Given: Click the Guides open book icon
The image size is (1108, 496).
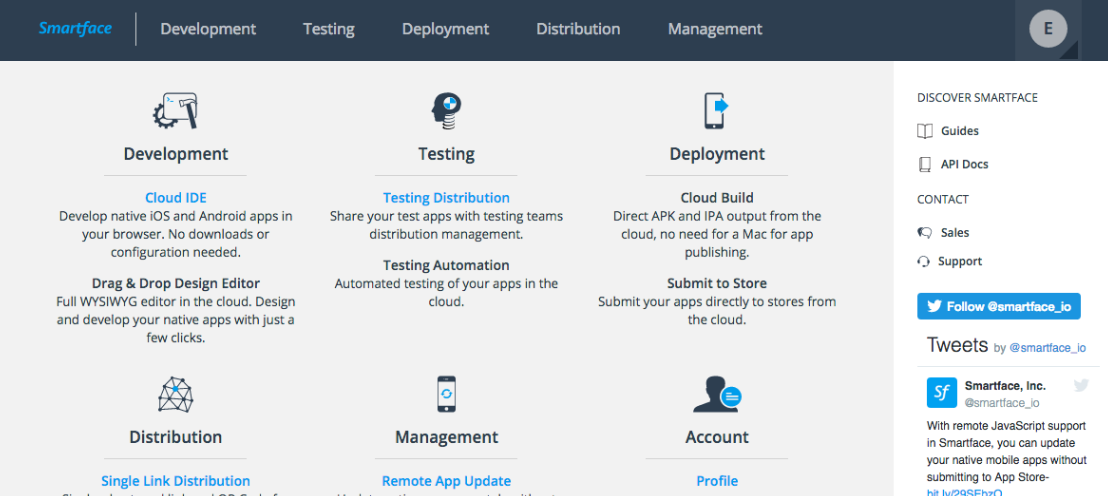Looking at the screenshot, I should click(924, 131).
